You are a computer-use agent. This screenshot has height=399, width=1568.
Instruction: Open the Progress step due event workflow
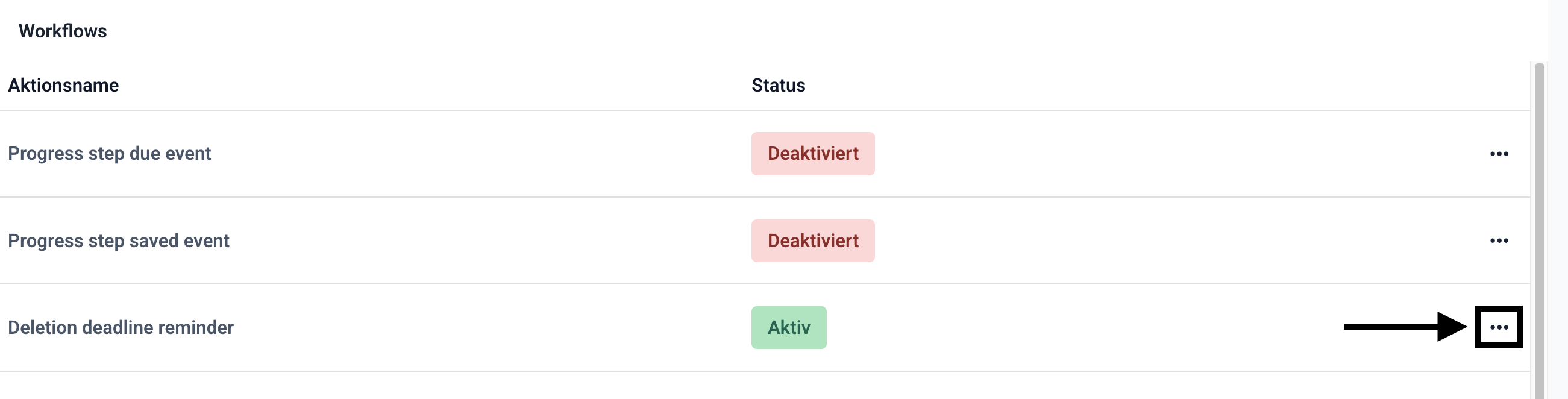110,154
